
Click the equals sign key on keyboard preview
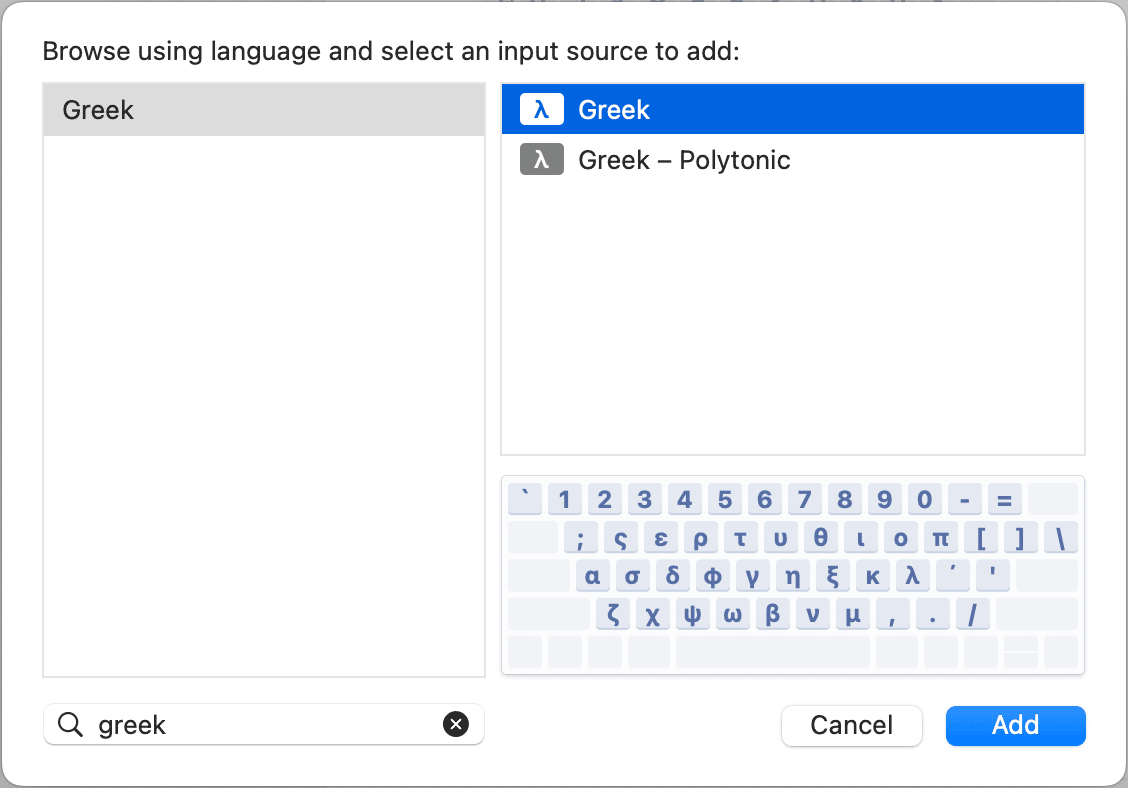click(1005, 499)
